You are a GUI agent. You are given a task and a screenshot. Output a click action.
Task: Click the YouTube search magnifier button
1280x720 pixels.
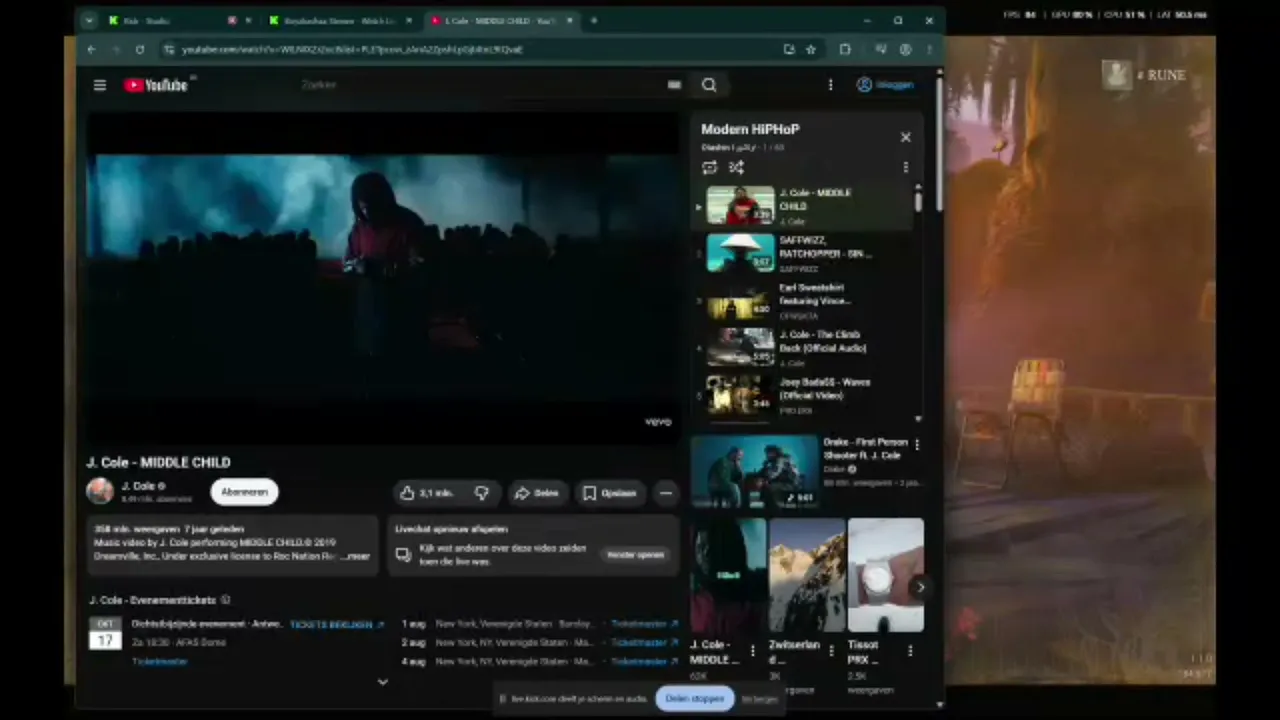pos(709,85)
